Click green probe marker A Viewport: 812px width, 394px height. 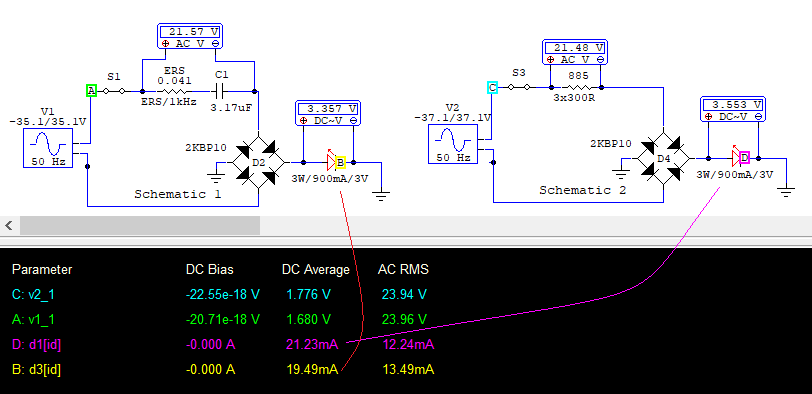click(x=91, y=91)
